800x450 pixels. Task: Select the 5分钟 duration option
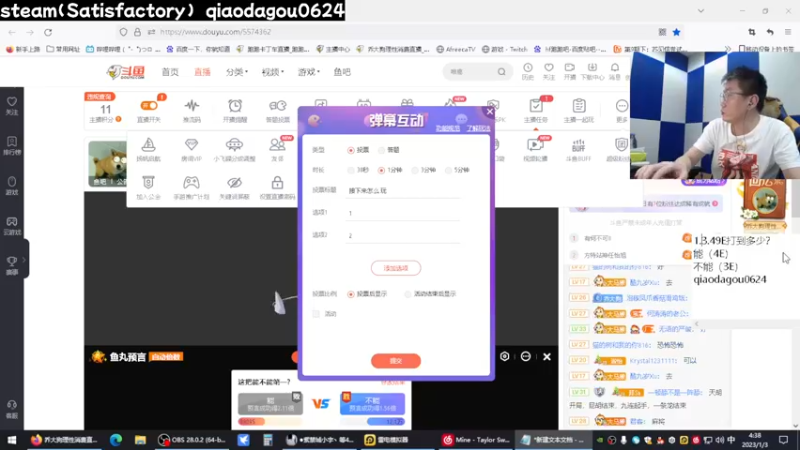448,170
